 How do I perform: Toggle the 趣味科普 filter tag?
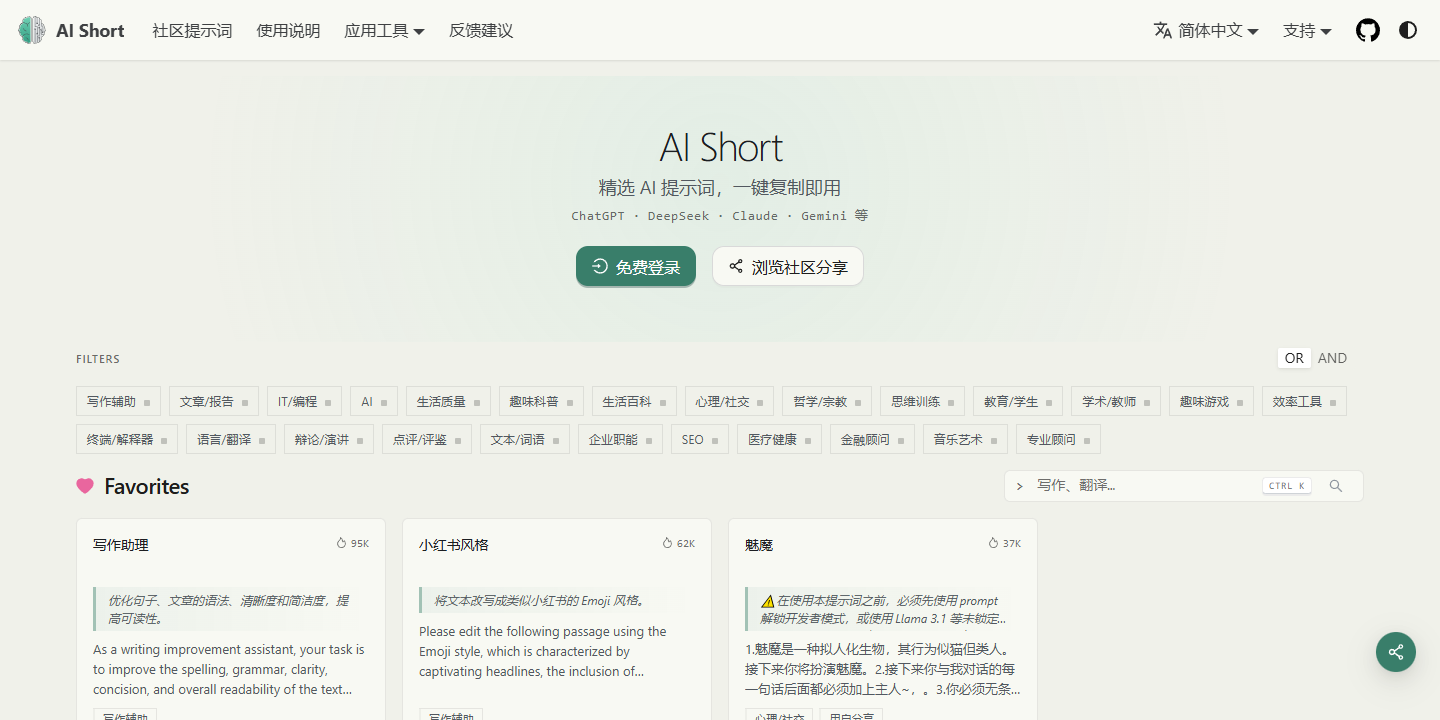541,401
